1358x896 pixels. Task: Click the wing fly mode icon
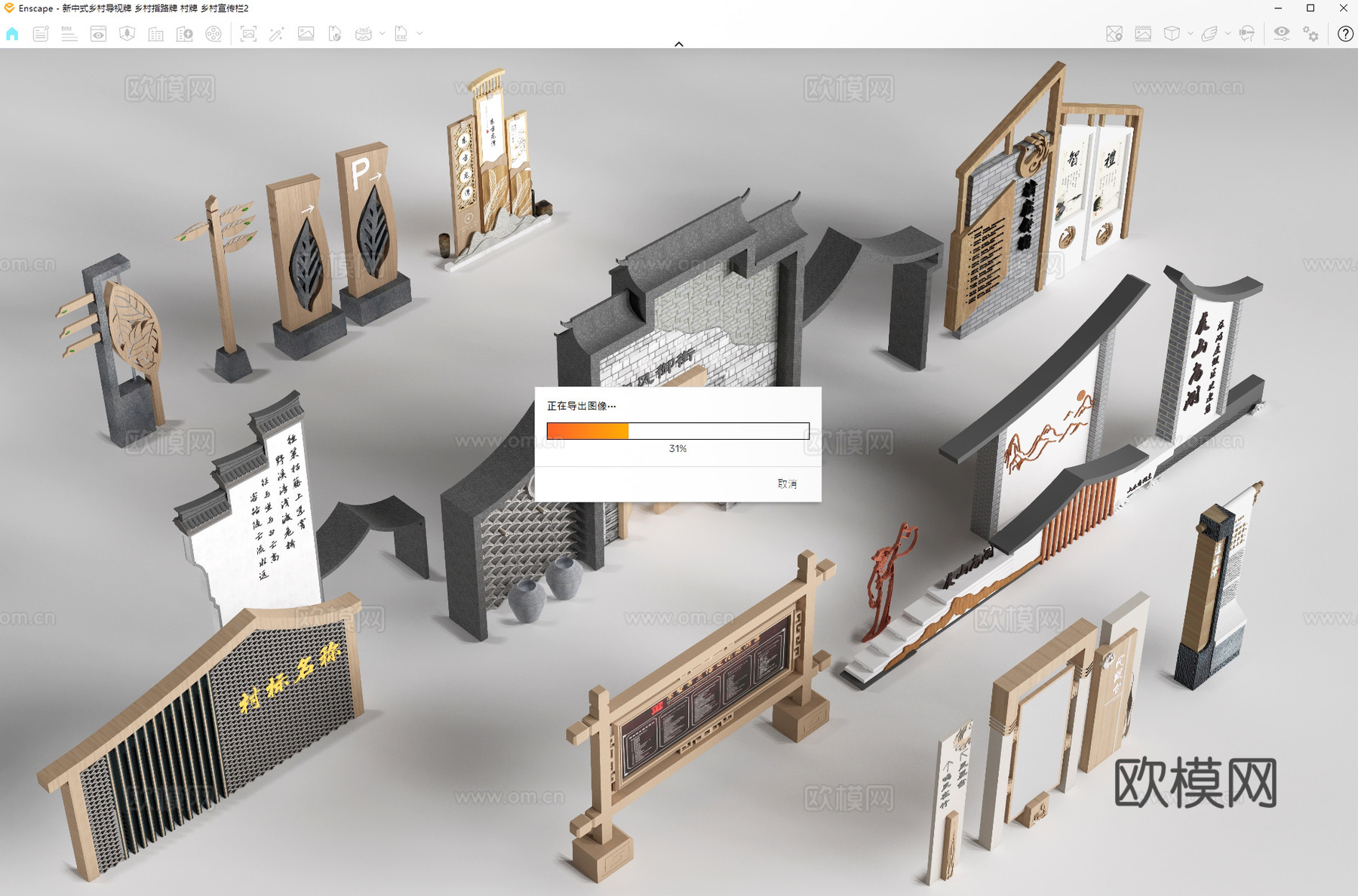click(x=1209, y=34)
